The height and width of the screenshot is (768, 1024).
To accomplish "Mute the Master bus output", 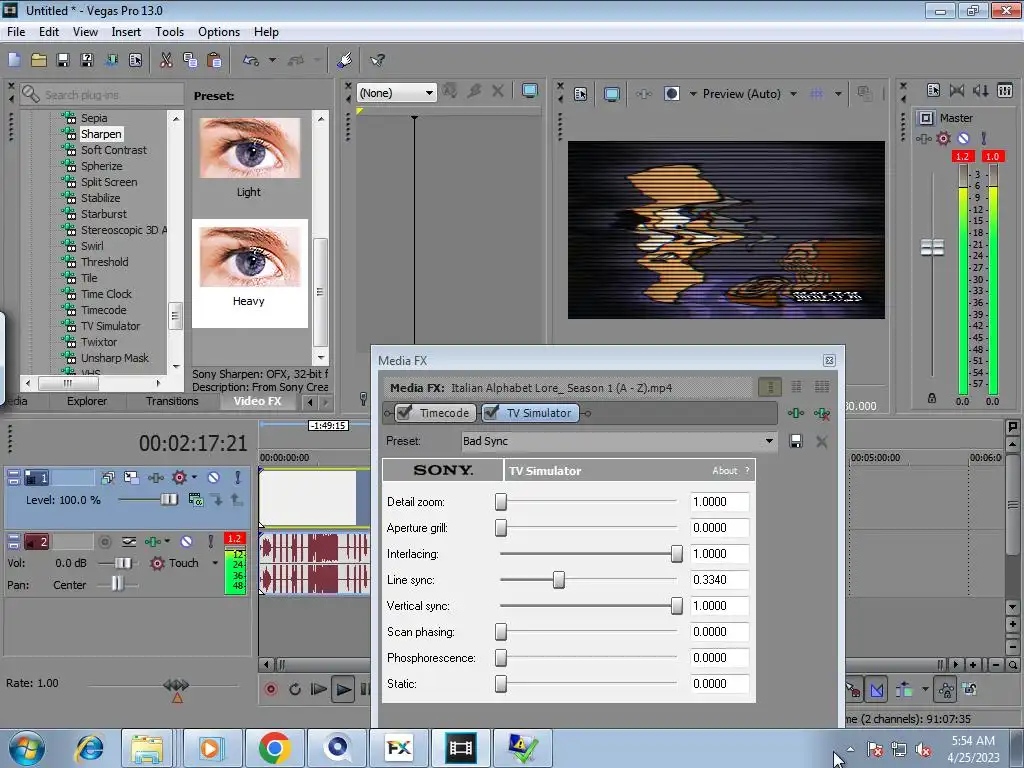I will [963, 138].
